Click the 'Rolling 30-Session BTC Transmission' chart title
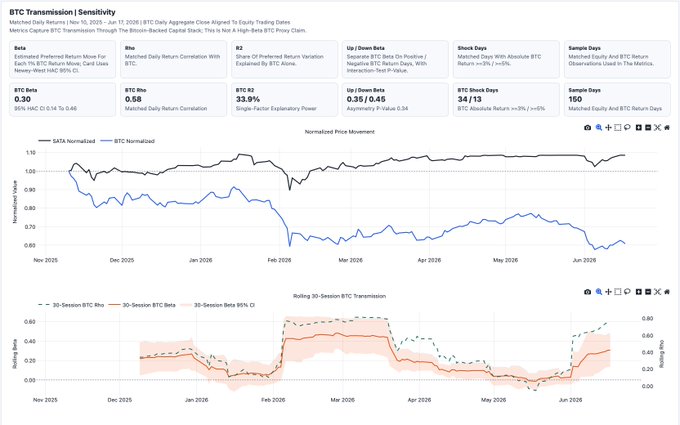The image size is (680, 425). (x=340, y=296)
